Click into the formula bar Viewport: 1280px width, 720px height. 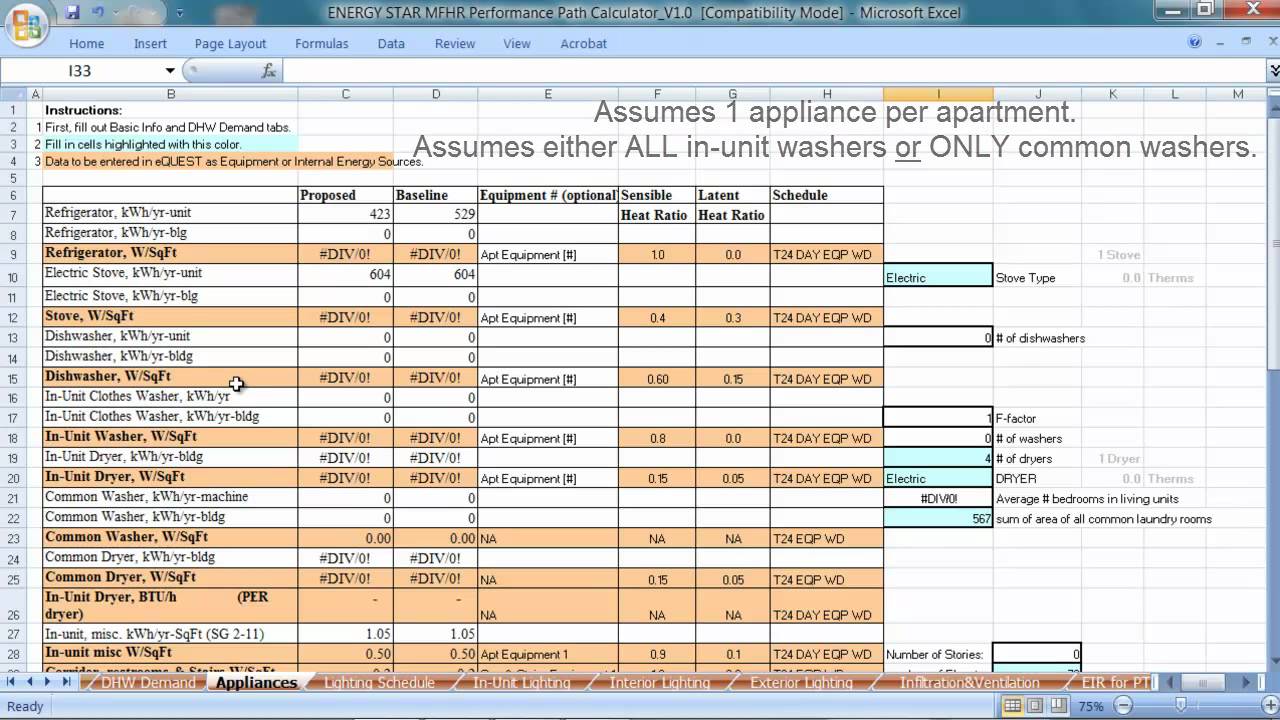click(775, 71)
